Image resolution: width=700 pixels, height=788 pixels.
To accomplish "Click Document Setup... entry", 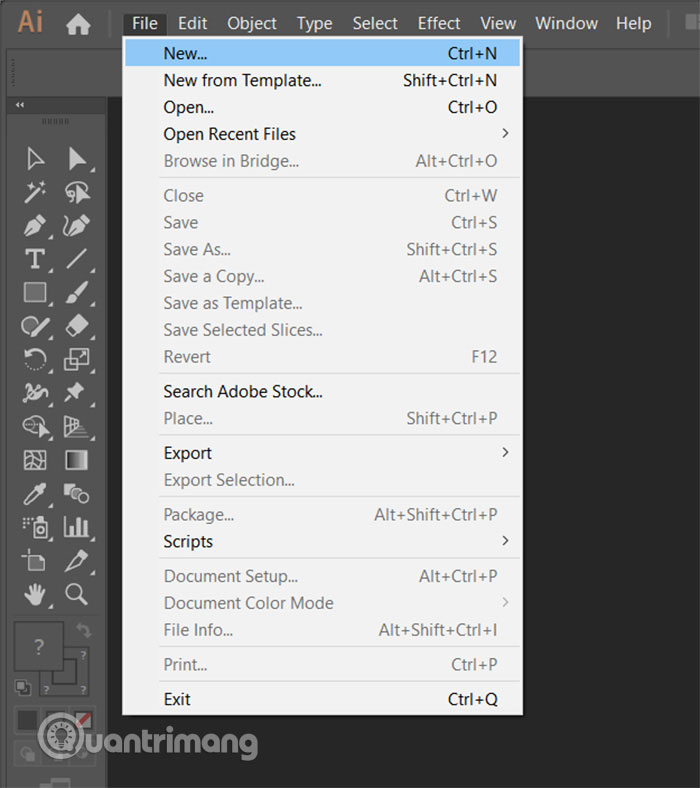I will (x=322, y=576).
